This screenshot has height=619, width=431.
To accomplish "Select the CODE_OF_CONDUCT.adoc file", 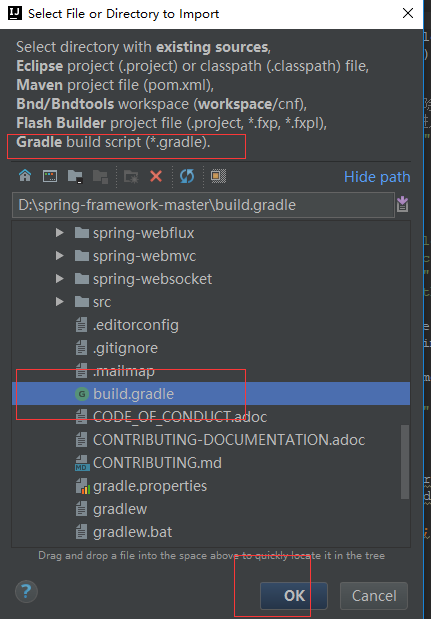I will tap(180, 417).
